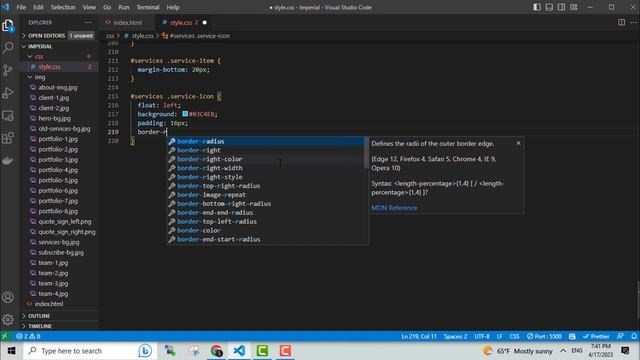Select border-radius suggestion
The height and width of the screenshot is (360, 640).
click(266, 141)
